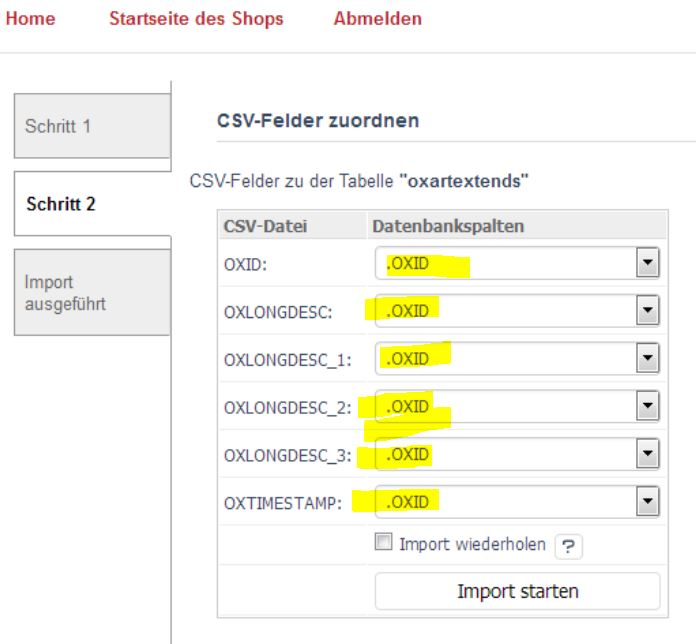Enable the Import wiederholen checkbox
The height and width of the screenshot is (644, 696).
[383, 545]
